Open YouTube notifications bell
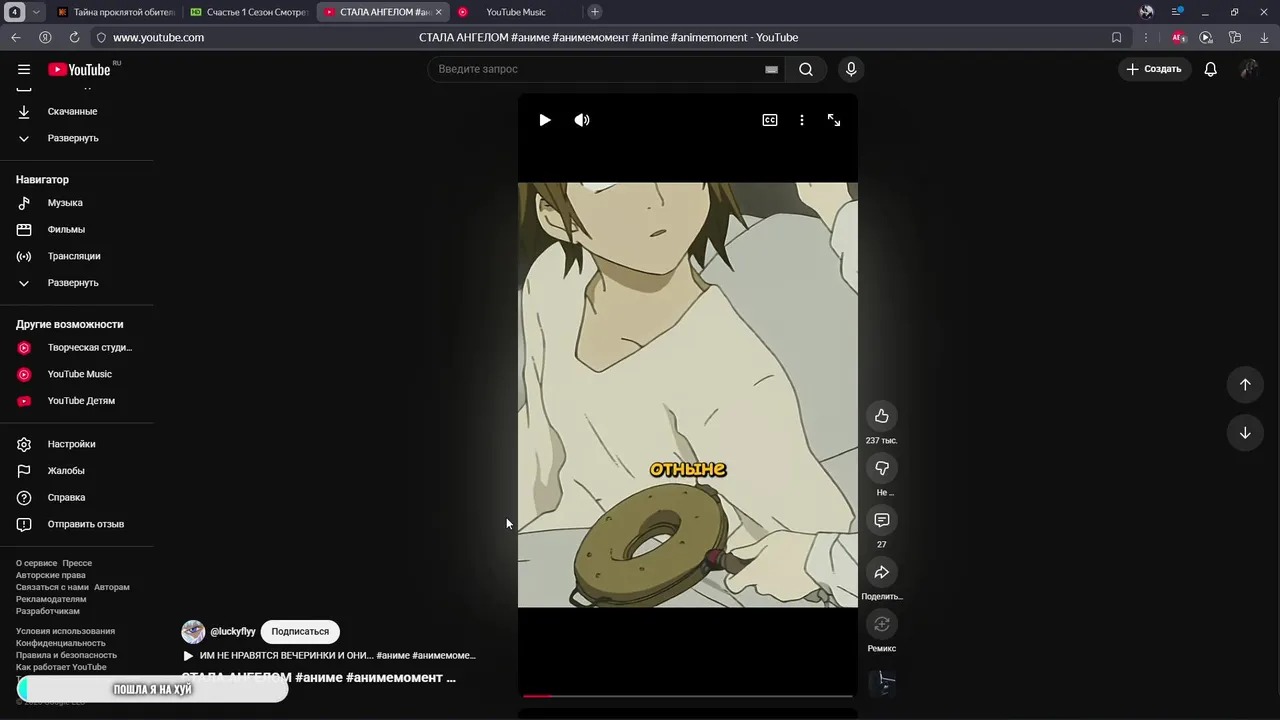This screenshot has width=1280, height=720. (1210, 69)
